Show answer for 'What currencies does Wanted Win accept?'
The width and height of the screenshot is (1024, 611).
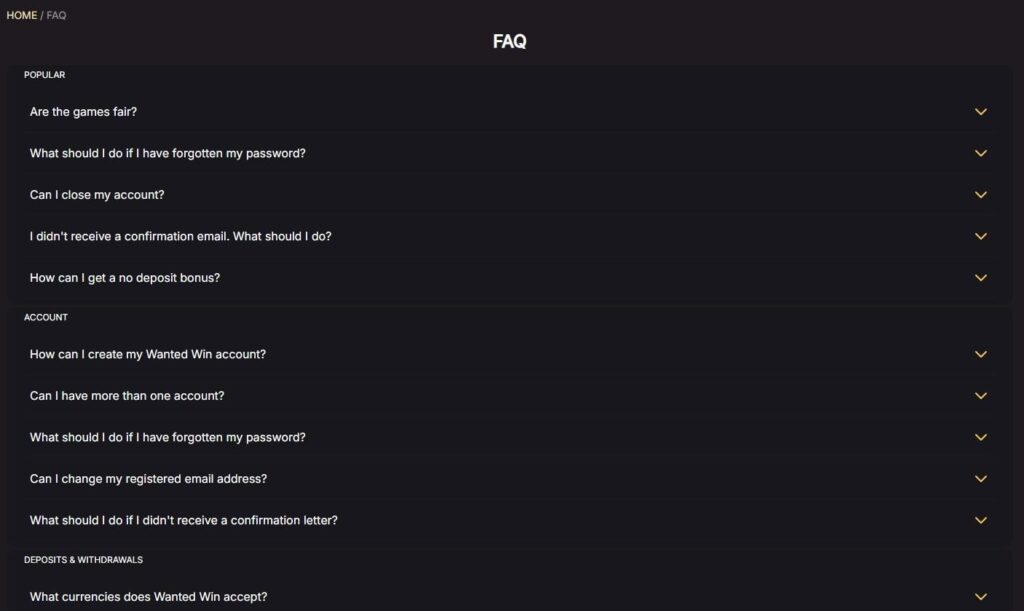[x=148, y=597]
